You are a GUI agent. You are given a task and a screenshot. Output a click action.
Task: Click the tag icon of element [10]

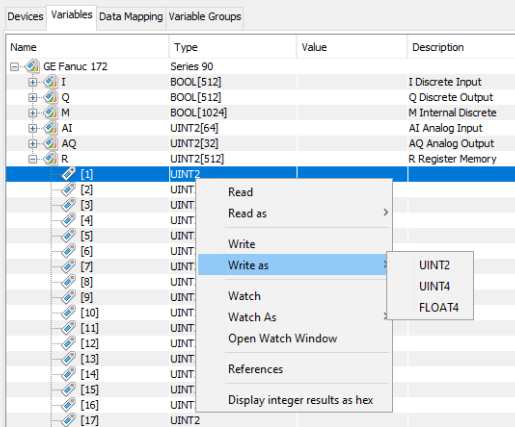click(69, 313)
